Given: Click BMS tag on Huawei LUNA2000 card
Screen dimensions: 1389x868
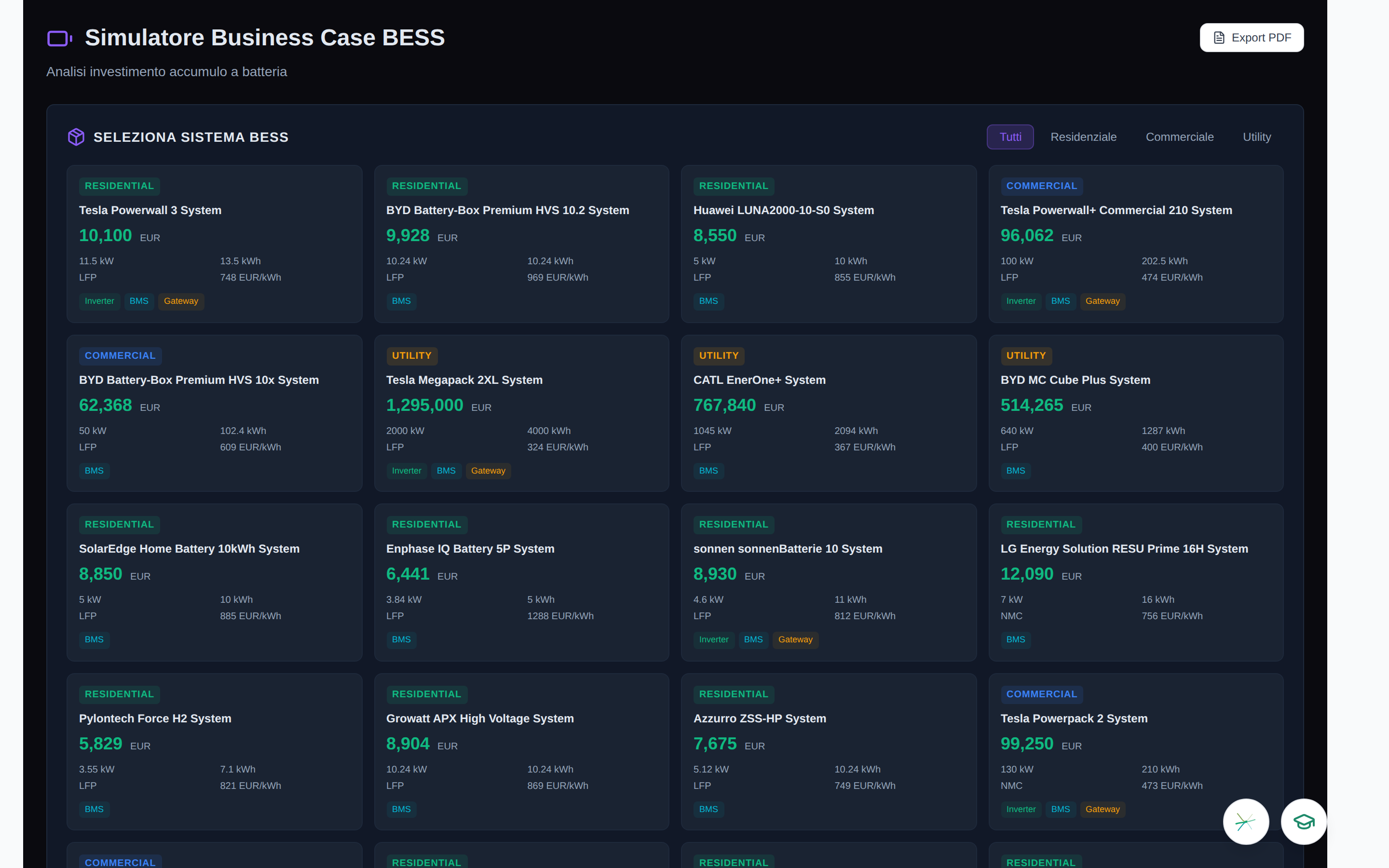Looking at the screenshot, I should point(708,301).
